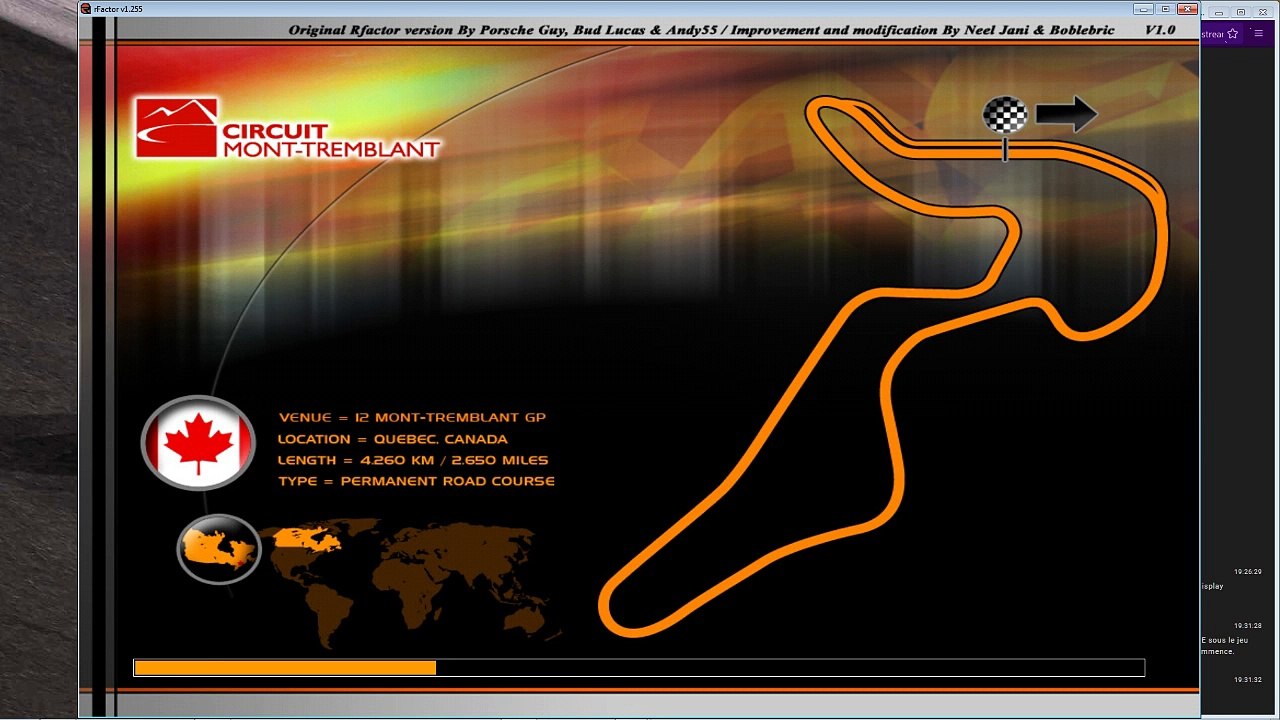Click the "LOCATION = QUEBEC, CANADA" line
1280x720 pixels.
point(392,439)
